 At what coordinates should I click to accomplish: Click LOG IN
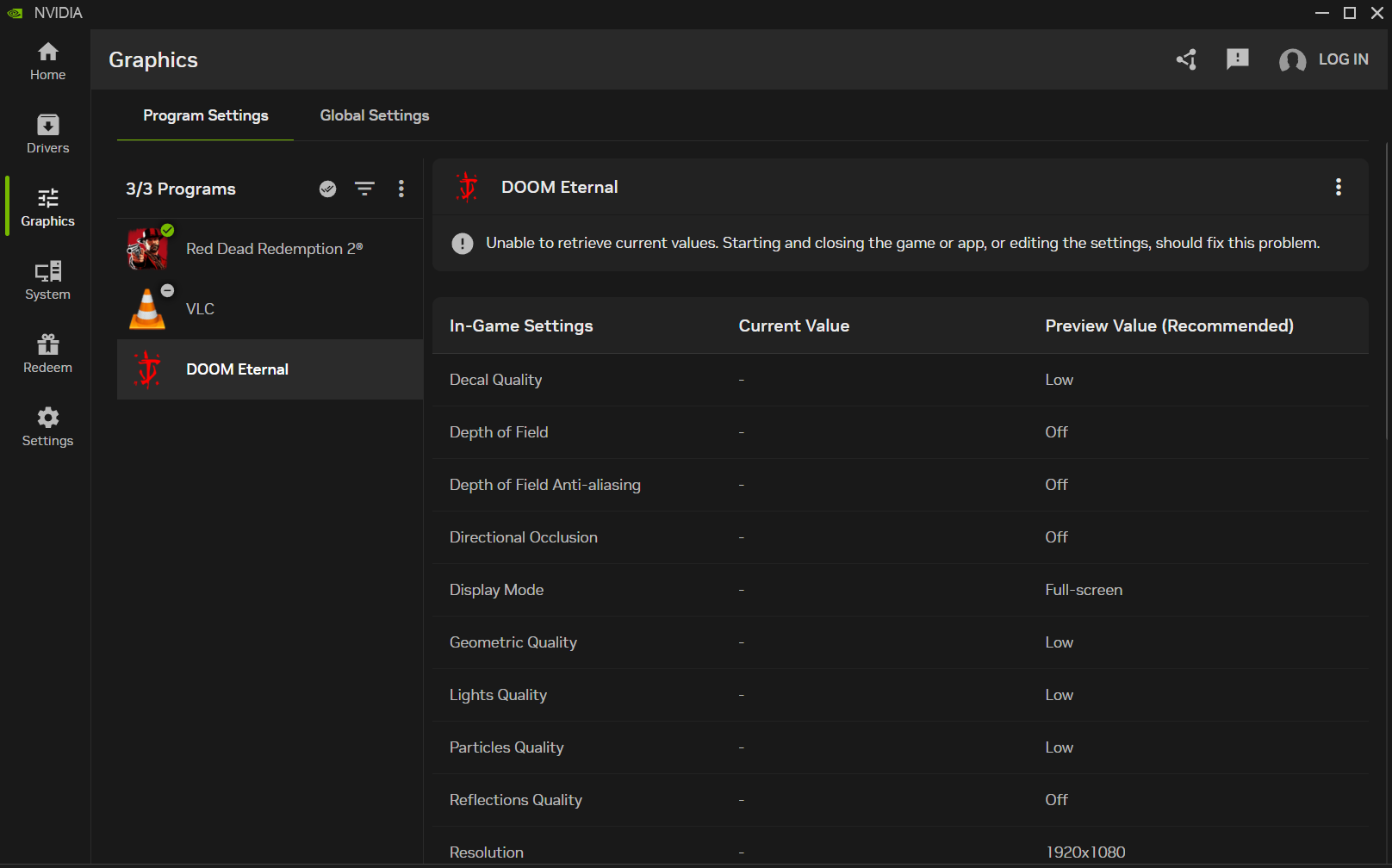(x=1343, y=59)
